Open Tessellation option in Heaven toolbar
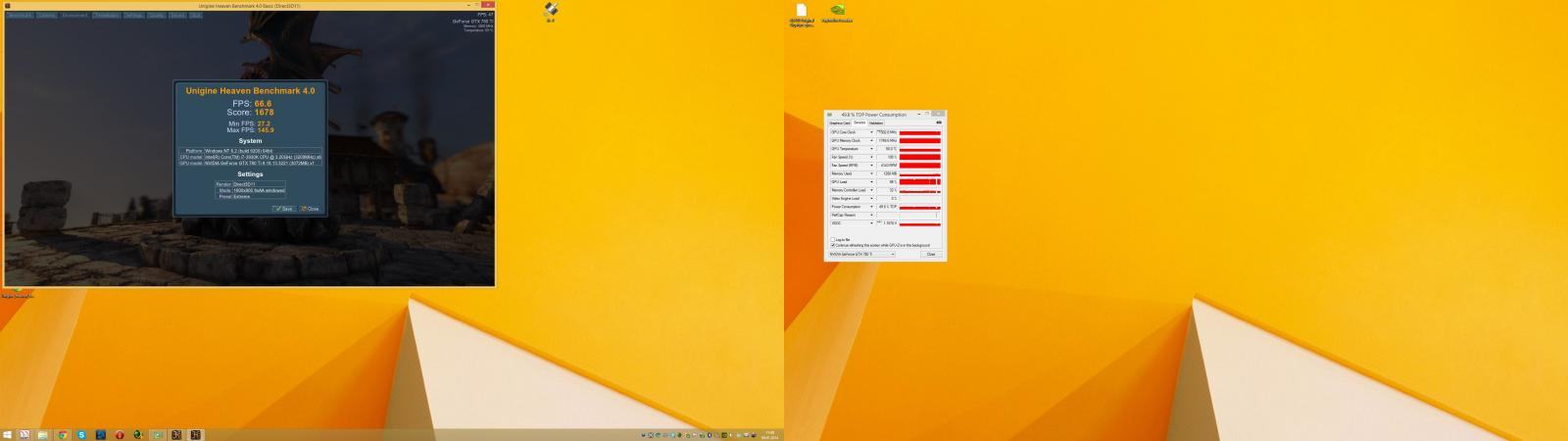This screenshot has height=441, width=1568. coord(106,15)
